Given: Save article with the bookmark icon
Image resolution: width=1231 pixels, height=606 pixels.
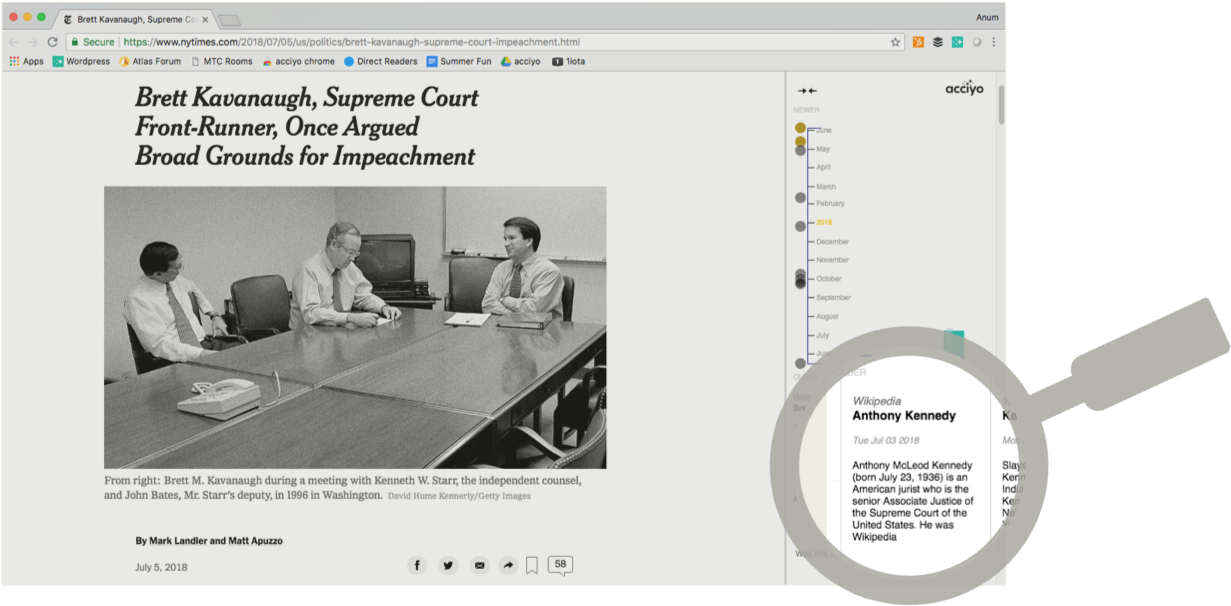Looking at the screenshot, I should [532, 566].
